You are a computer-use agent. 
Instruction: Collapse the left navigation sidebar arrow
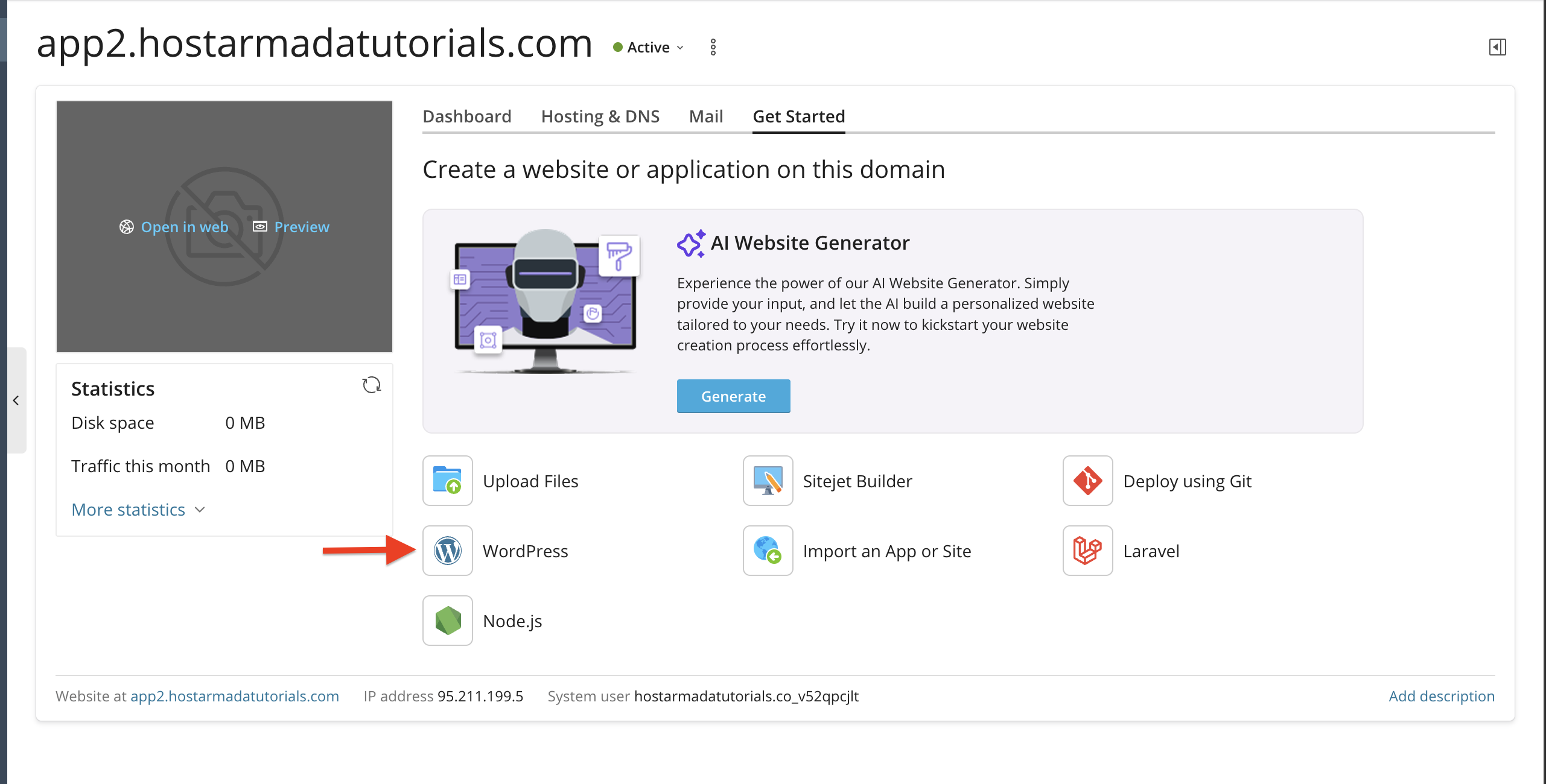pyautogui.click(x=16, y=400)
